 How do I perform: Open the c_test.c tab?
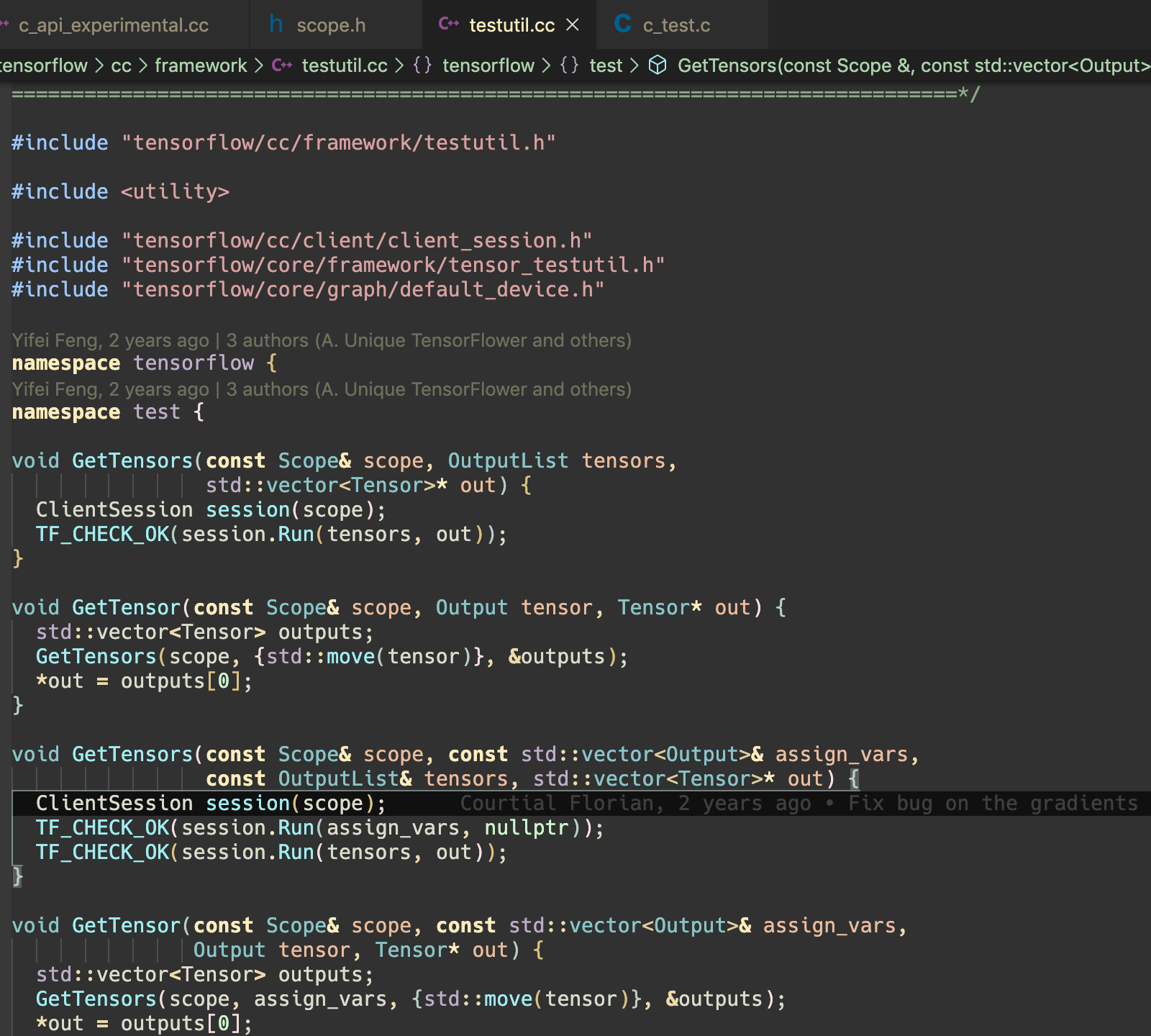click(x=676, y=25)
